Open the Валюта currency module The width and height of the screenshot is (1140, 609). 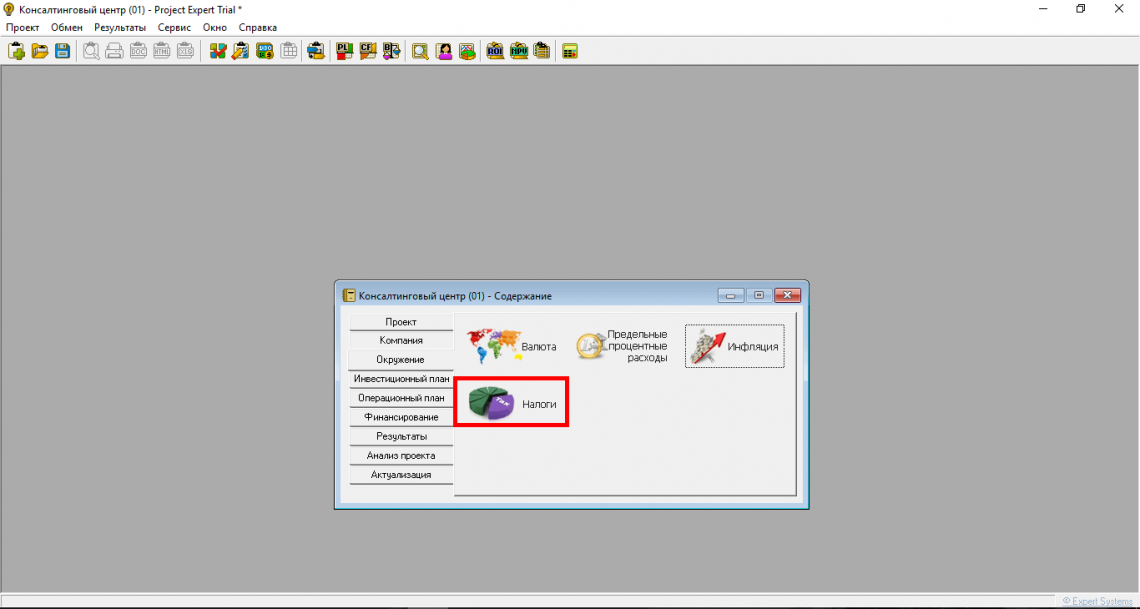point(512,347)
